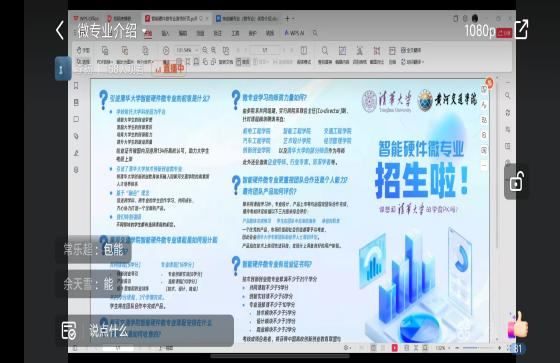Click the bookmark icon in left sidebar
Viewport: 560px width, 363px height.
point(76,86)
